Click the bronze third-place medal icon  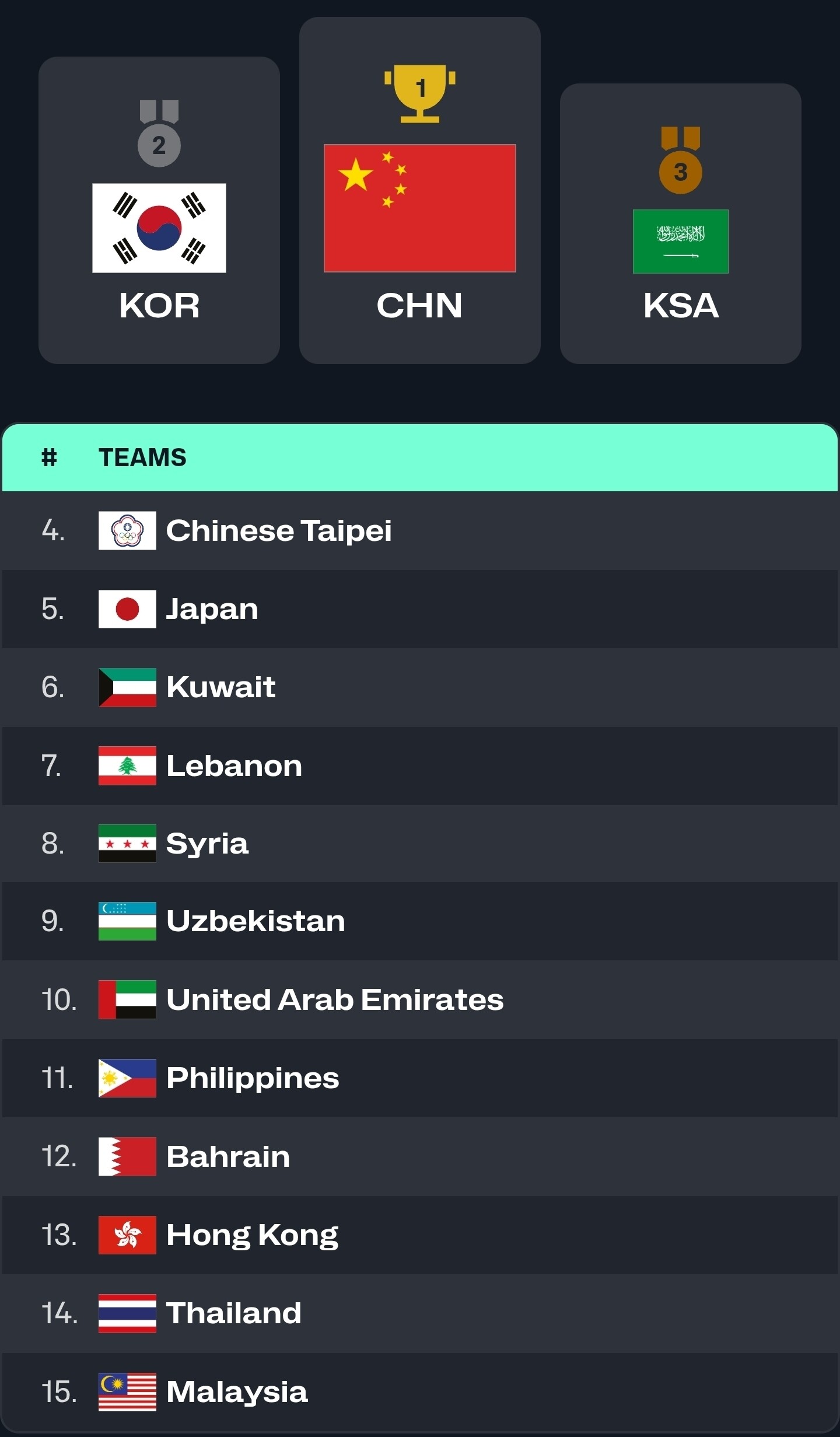[680, 160]
